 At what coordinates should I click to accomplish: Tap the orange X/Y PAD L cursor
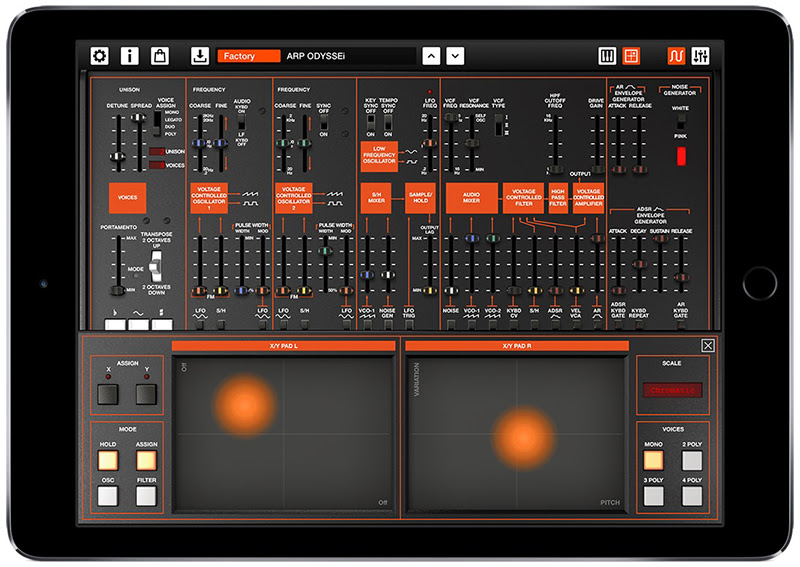pyautogui.click(x=245, y=406)
